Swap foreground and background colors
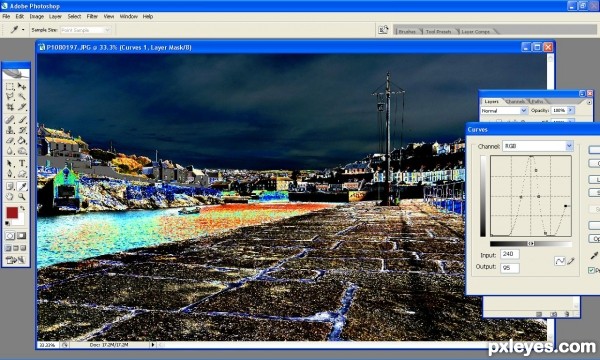The width and height of the screenshot is (600, 360). coord(23,208)
